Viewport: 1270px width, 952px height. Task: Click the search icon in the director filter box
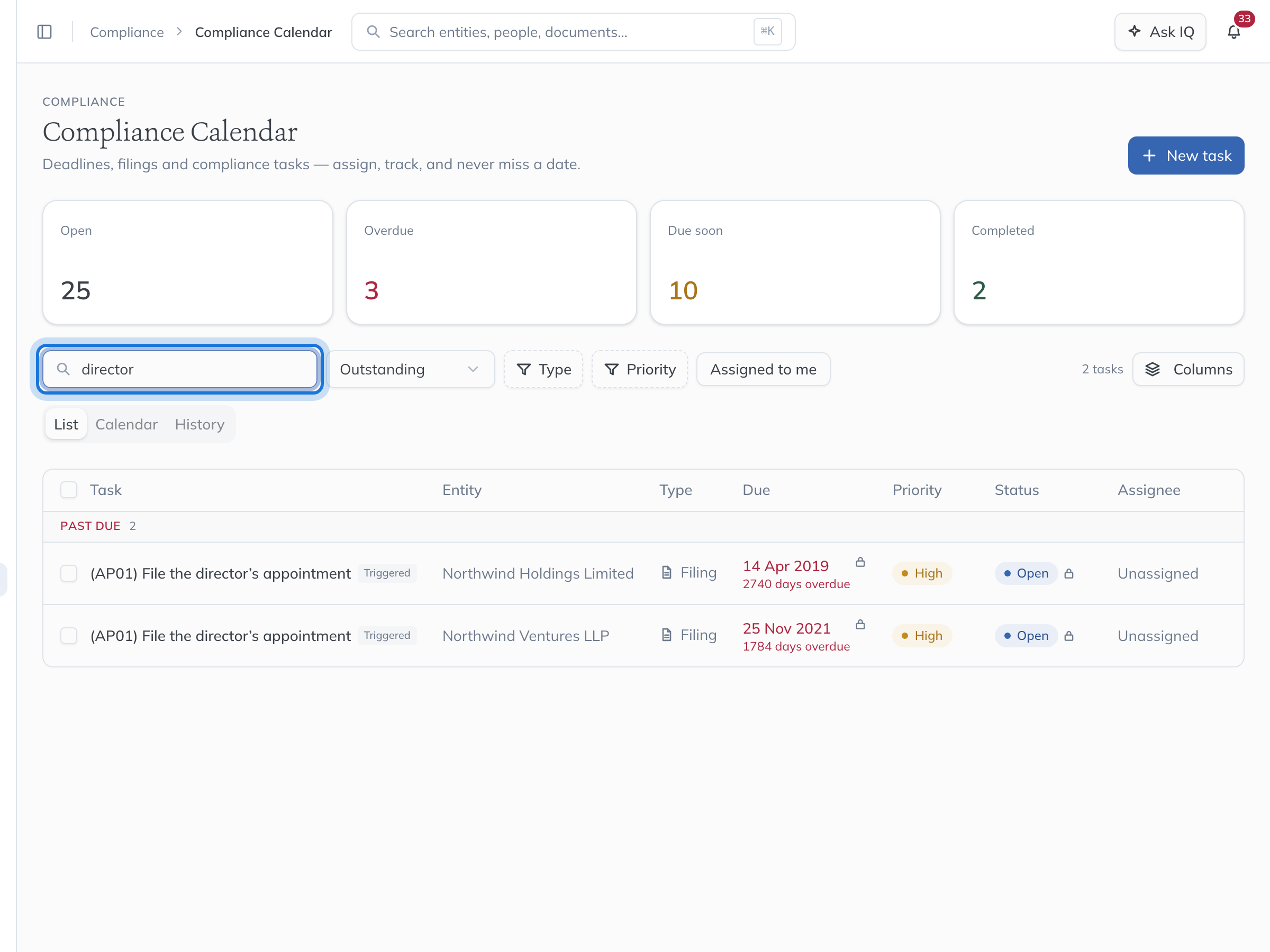click(x=63, y=369)
